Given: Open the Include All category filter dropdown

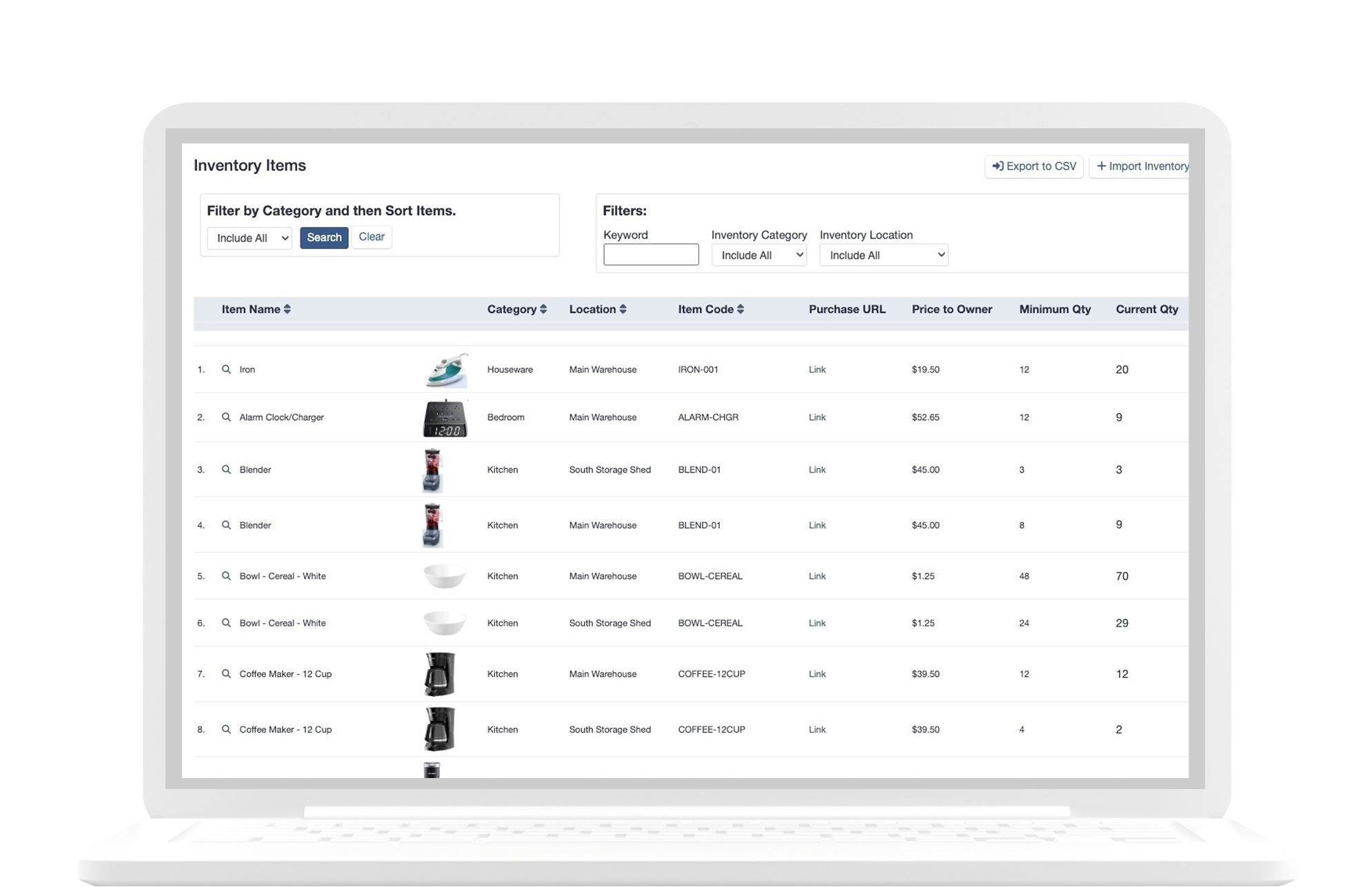Looking at the screenshot, I should [x=249, y=238].
